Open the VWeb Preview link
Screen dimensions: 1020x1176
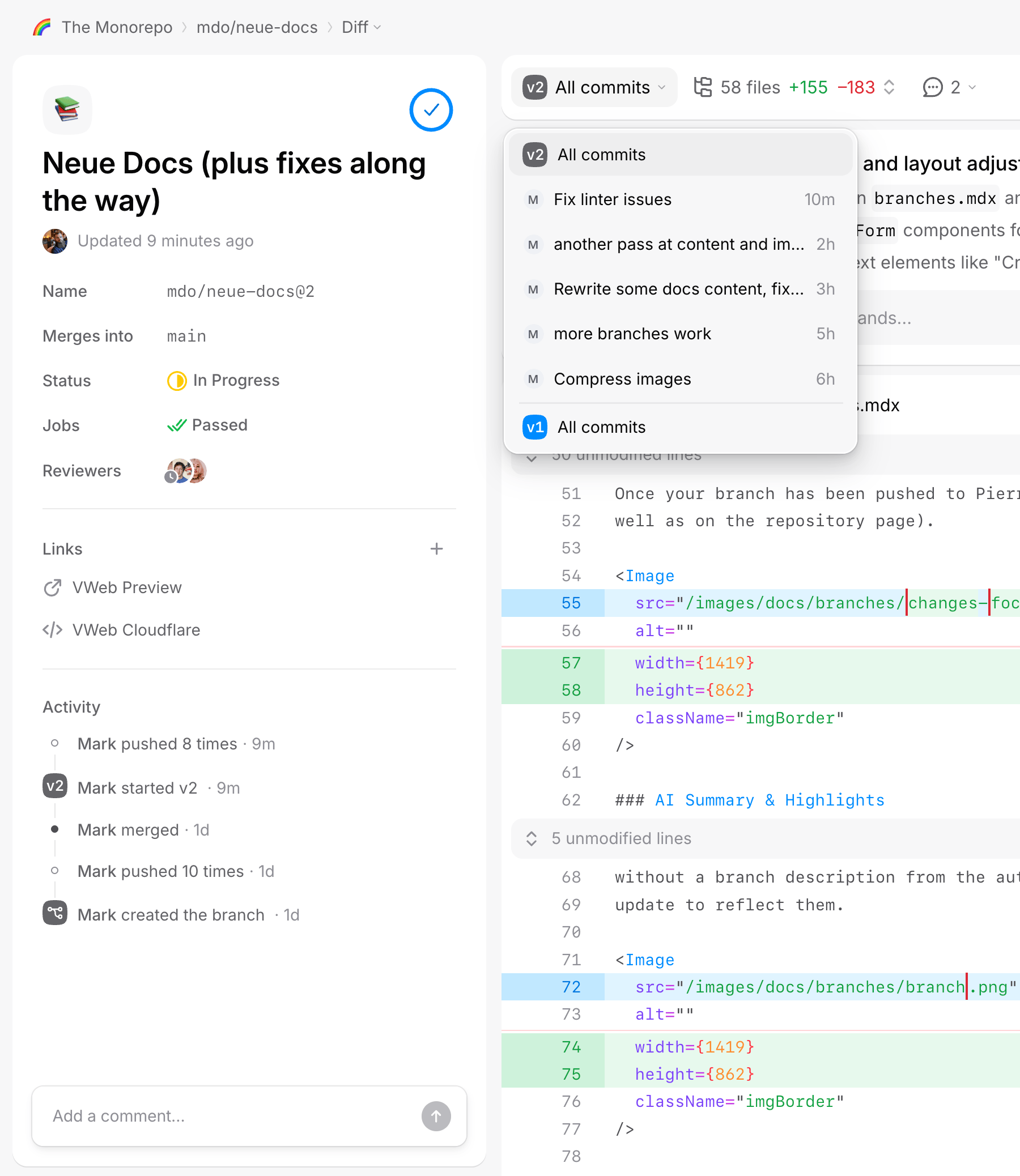coord(126,587)
